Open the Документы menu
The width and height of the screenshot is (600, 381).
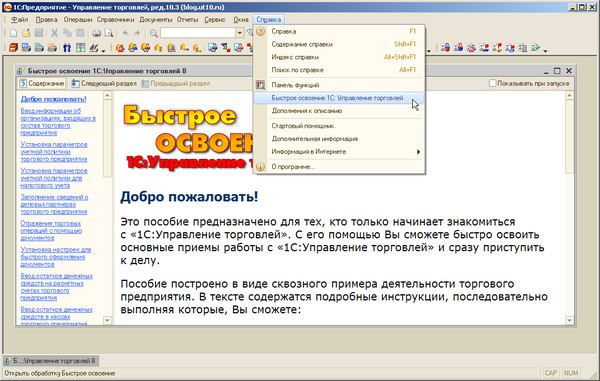155,20
